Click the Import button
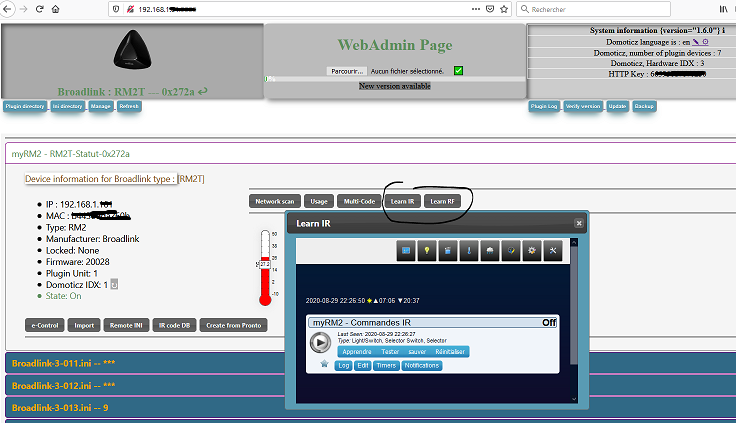Image resolution: width=736 pixels, height=423 pixels. click(x=84, y=325)
